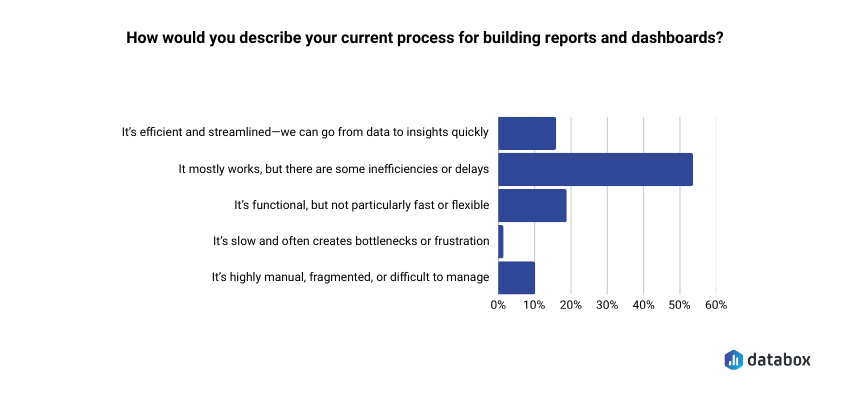
Task: Click the 60% axis tick label
Action: (x=716, y=304)
